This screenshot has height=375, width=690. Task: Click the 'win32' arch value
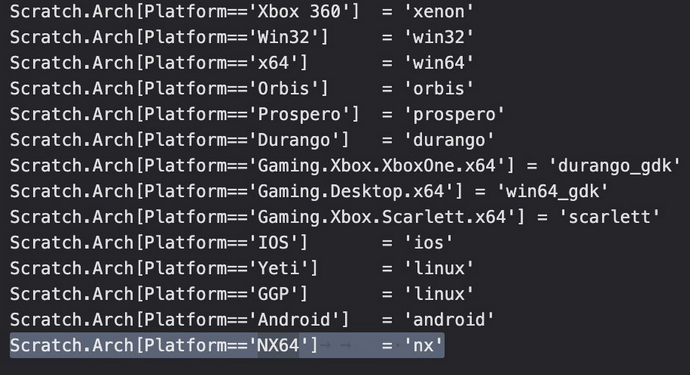tap(439, 37)
